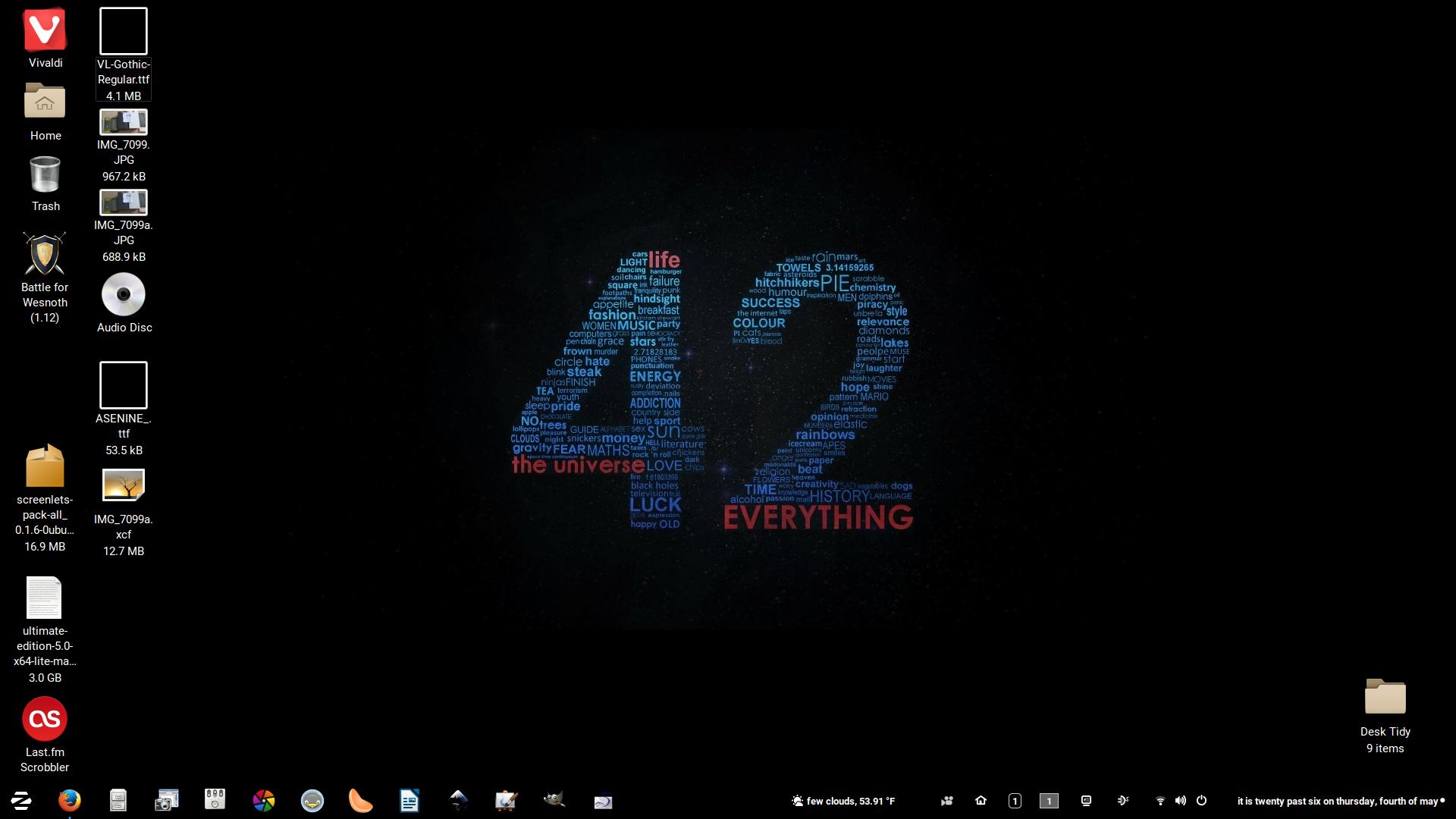Image resolution: width=1456 pixels, height=819 pixels.
Task: Select the Desk Tidy folder
Action: 1385,698
